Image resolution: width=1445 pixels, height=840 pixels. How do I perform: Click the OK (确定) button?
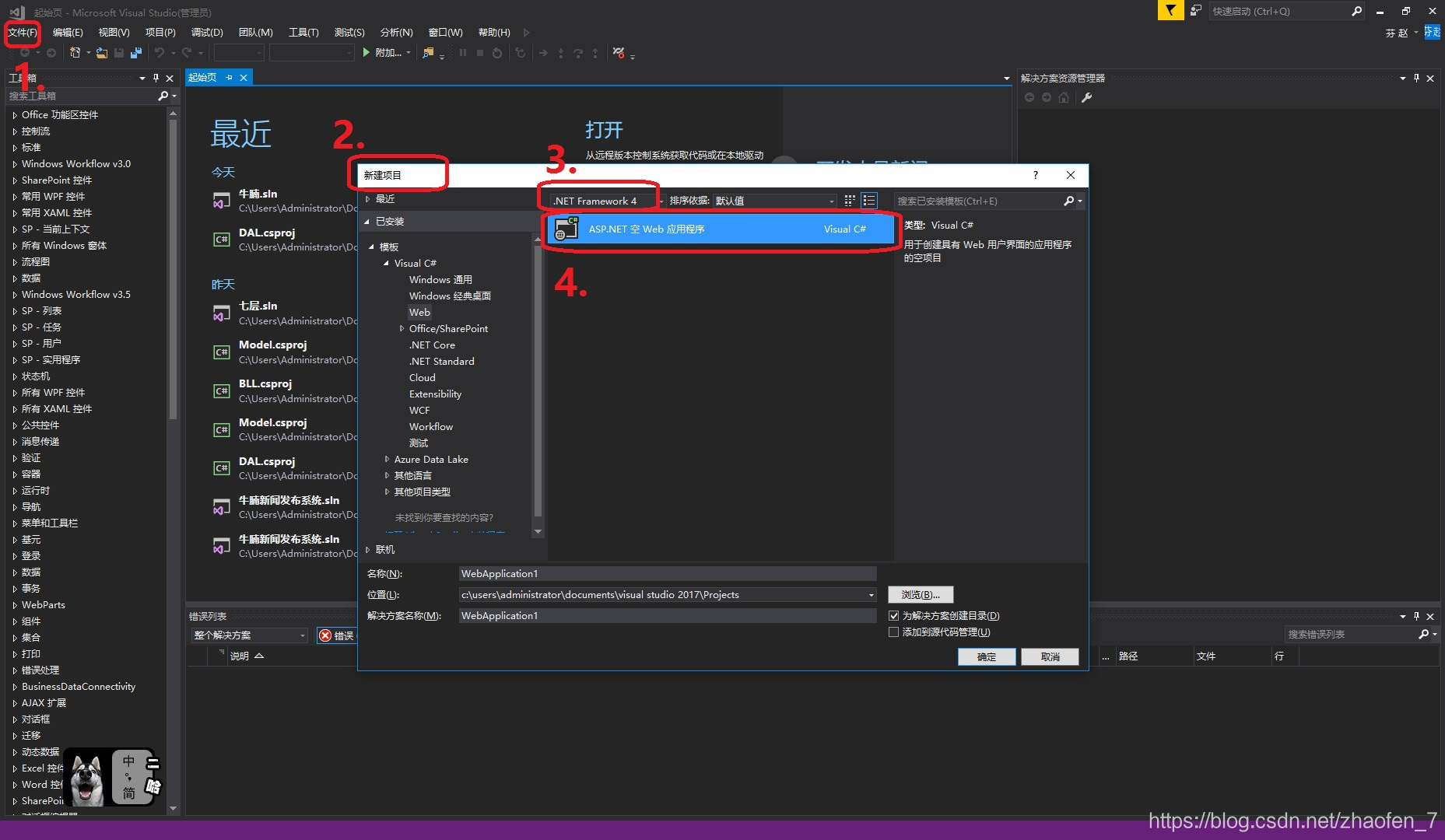tap(987, 656)
